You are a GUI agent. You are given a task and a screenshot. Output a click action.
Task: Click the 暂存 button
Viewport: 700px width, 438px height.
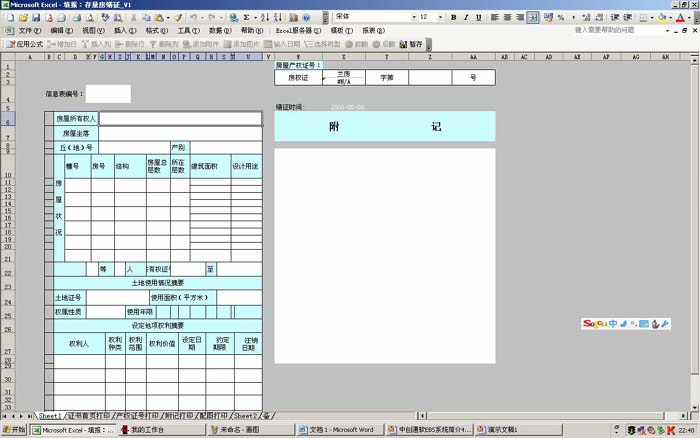tap(411, 44)
